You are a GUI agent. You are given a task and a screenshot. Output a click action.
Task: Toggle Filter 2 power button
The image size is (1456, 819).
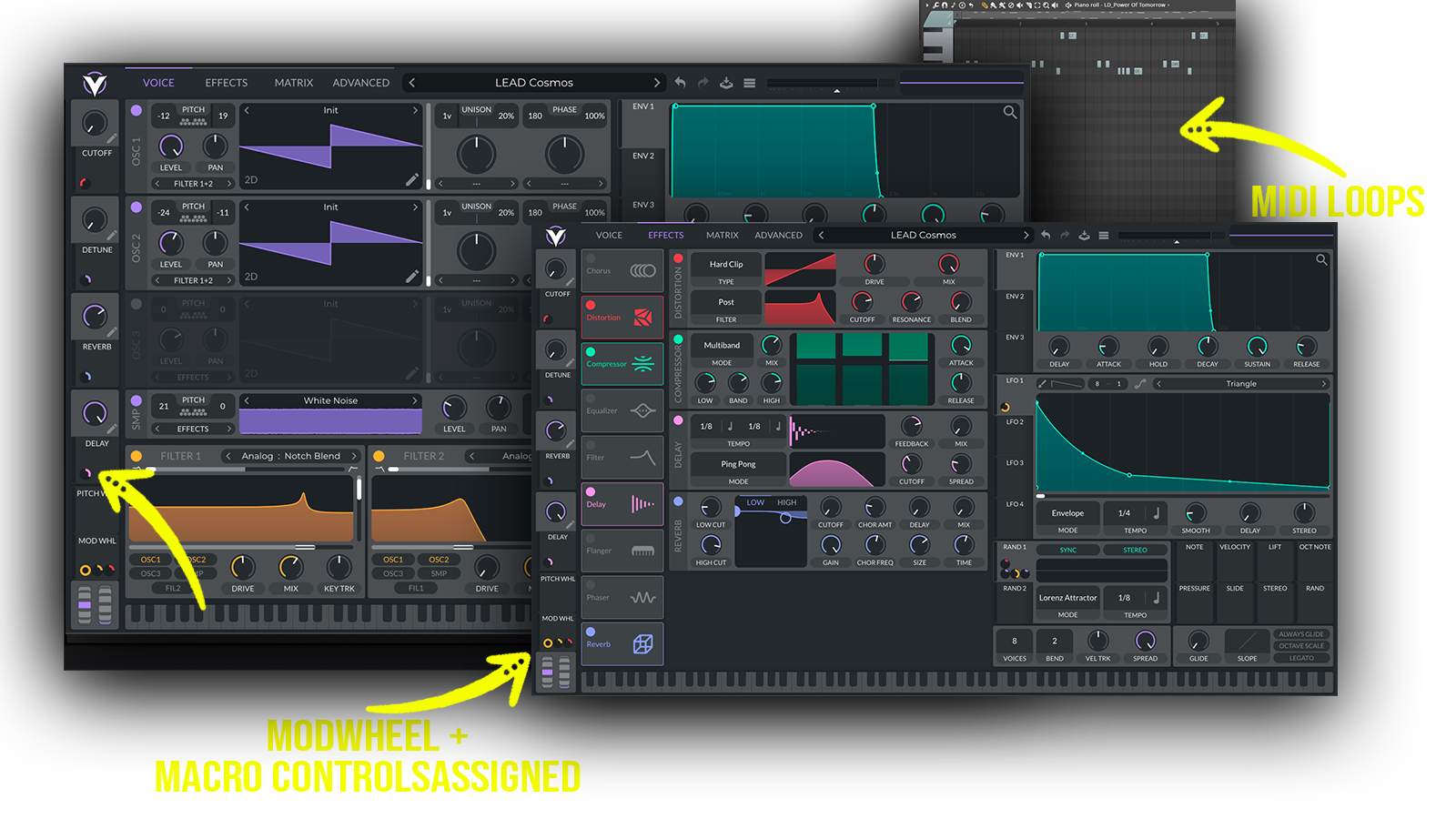pos(379,456)
